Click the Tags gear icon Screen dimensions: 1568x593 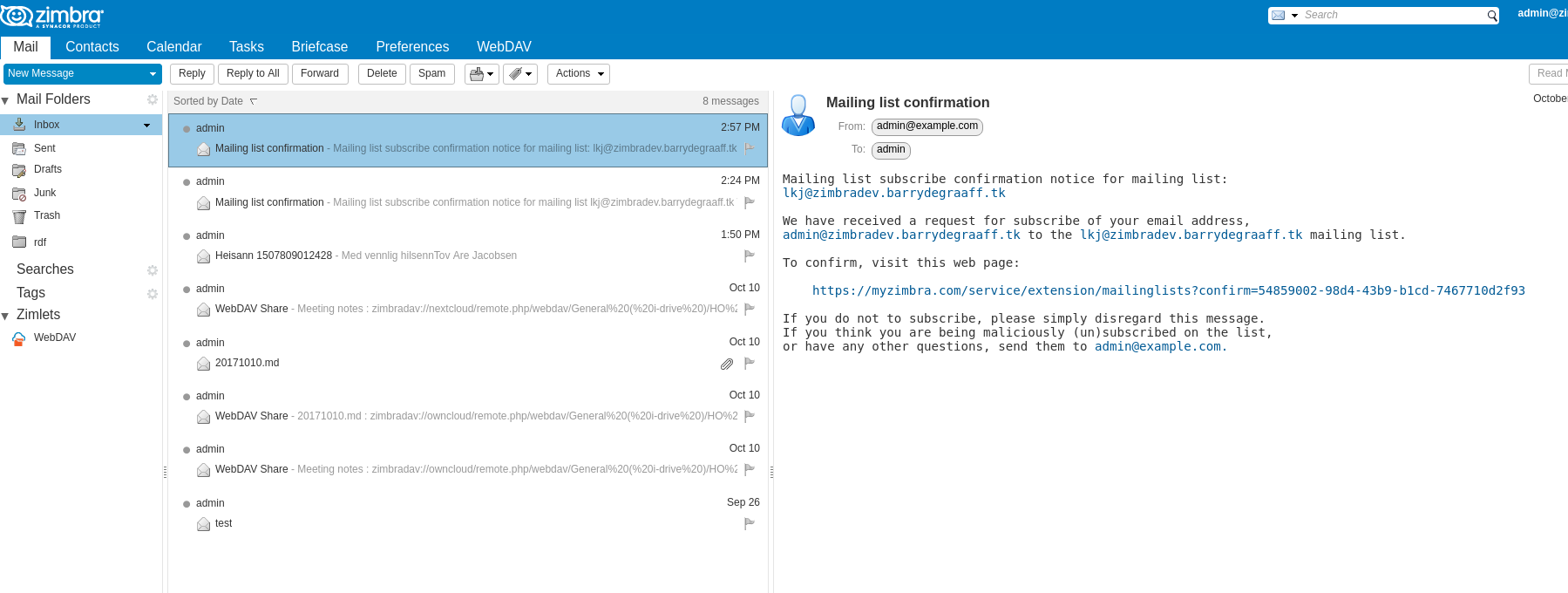[x=153, y=294]
